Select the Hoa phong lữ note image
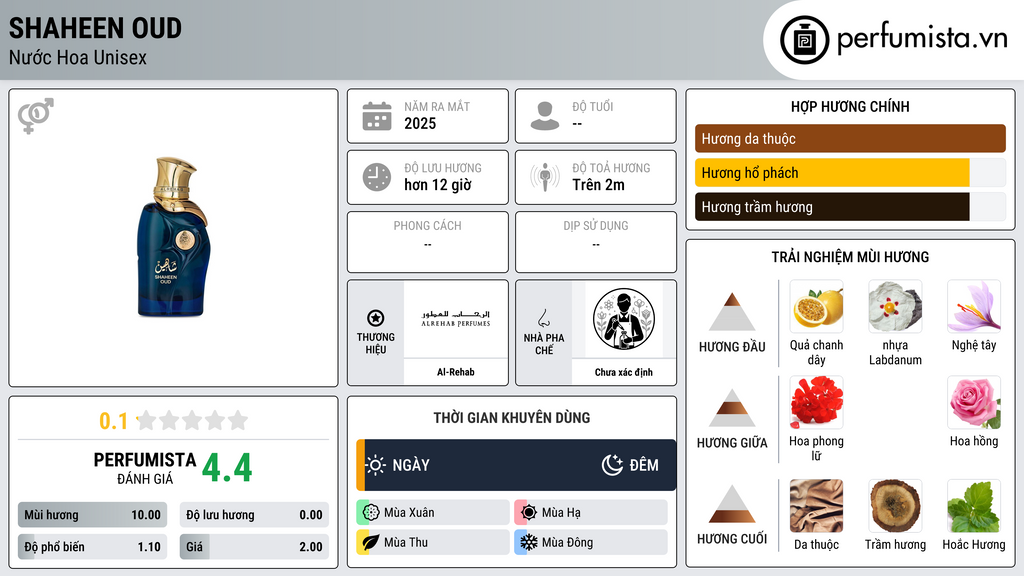Image resolution: width=1024 pixels, height=576 pixels. tap(816, 402)
